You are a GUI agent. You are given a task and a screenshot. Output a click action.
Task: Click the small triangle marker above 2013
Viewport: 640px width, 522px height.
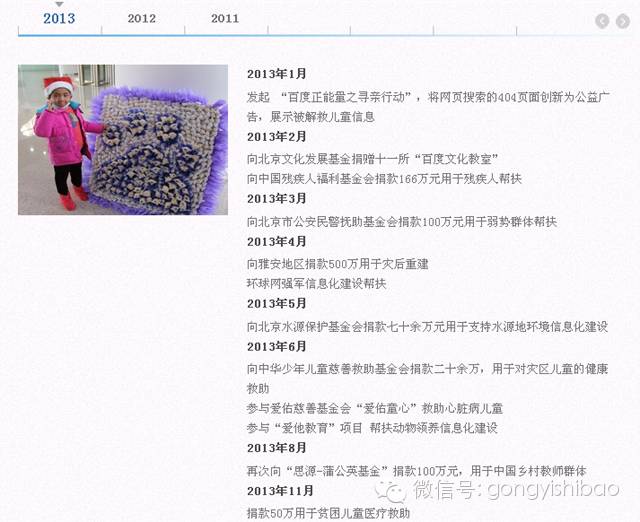(x=60, y=4)
